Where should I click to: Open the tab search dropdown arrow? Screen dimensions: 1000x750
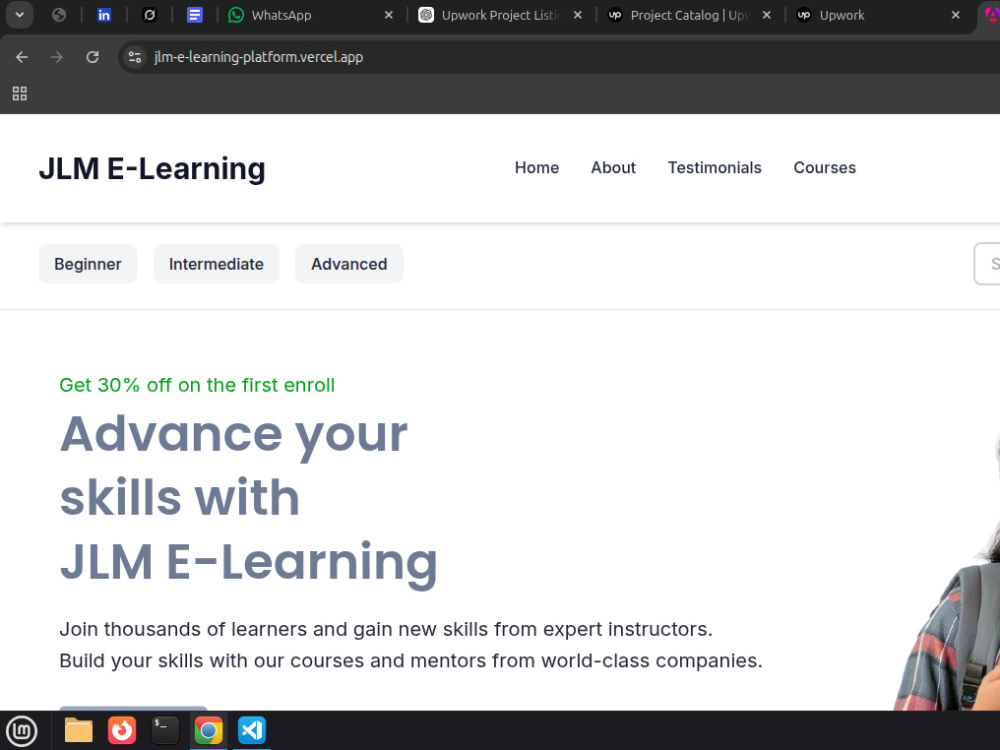[x=20, y=15]
